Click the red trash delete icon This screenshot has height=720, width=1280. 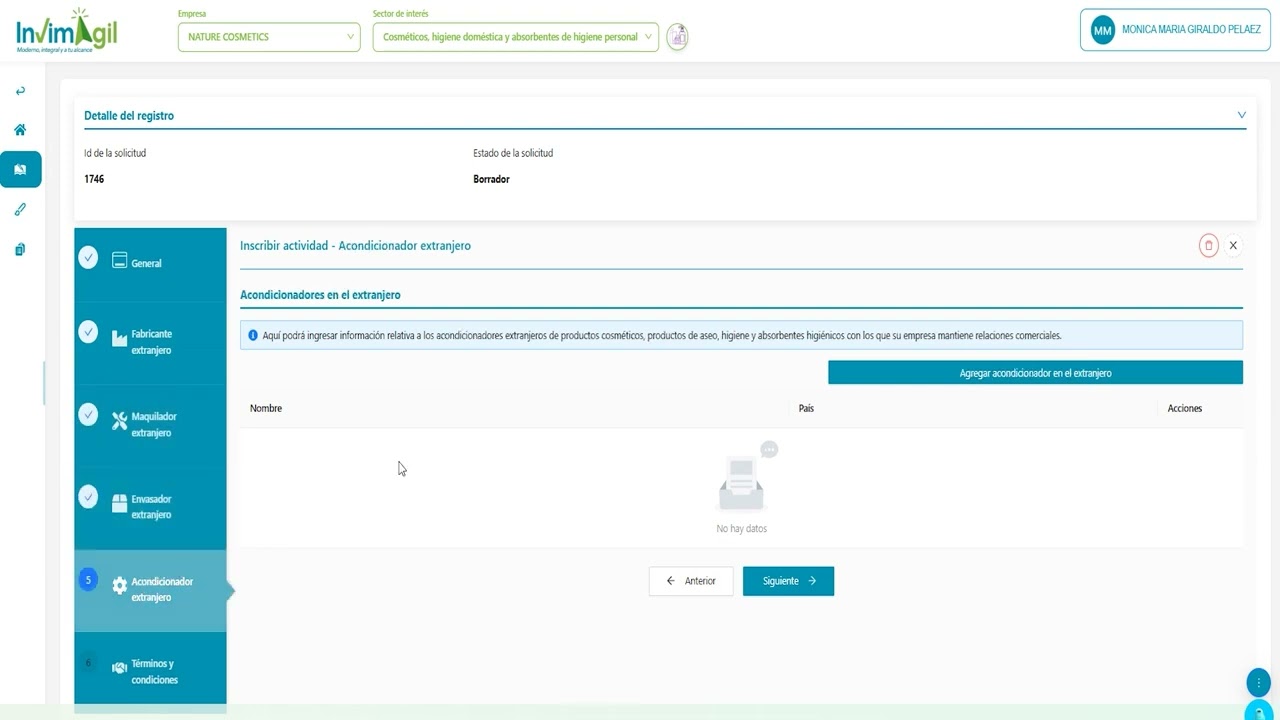[x=1208, y=245]
